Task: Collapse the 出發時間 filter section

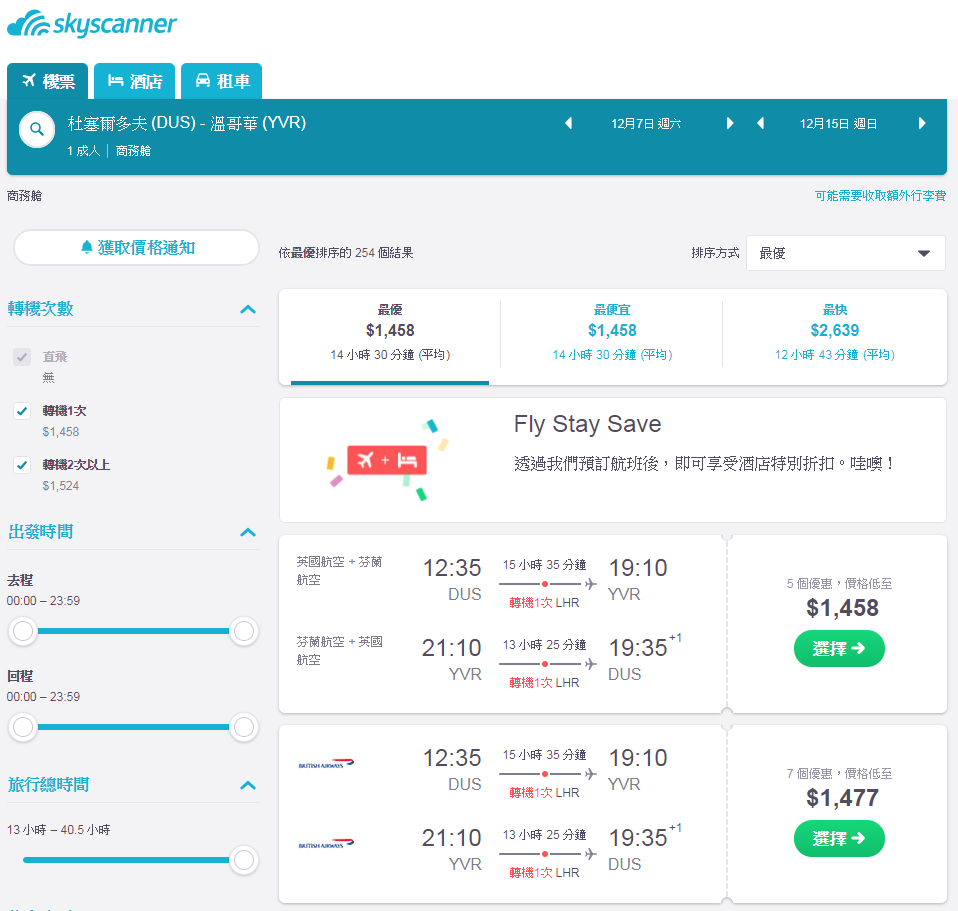Action: coord(247,532)
